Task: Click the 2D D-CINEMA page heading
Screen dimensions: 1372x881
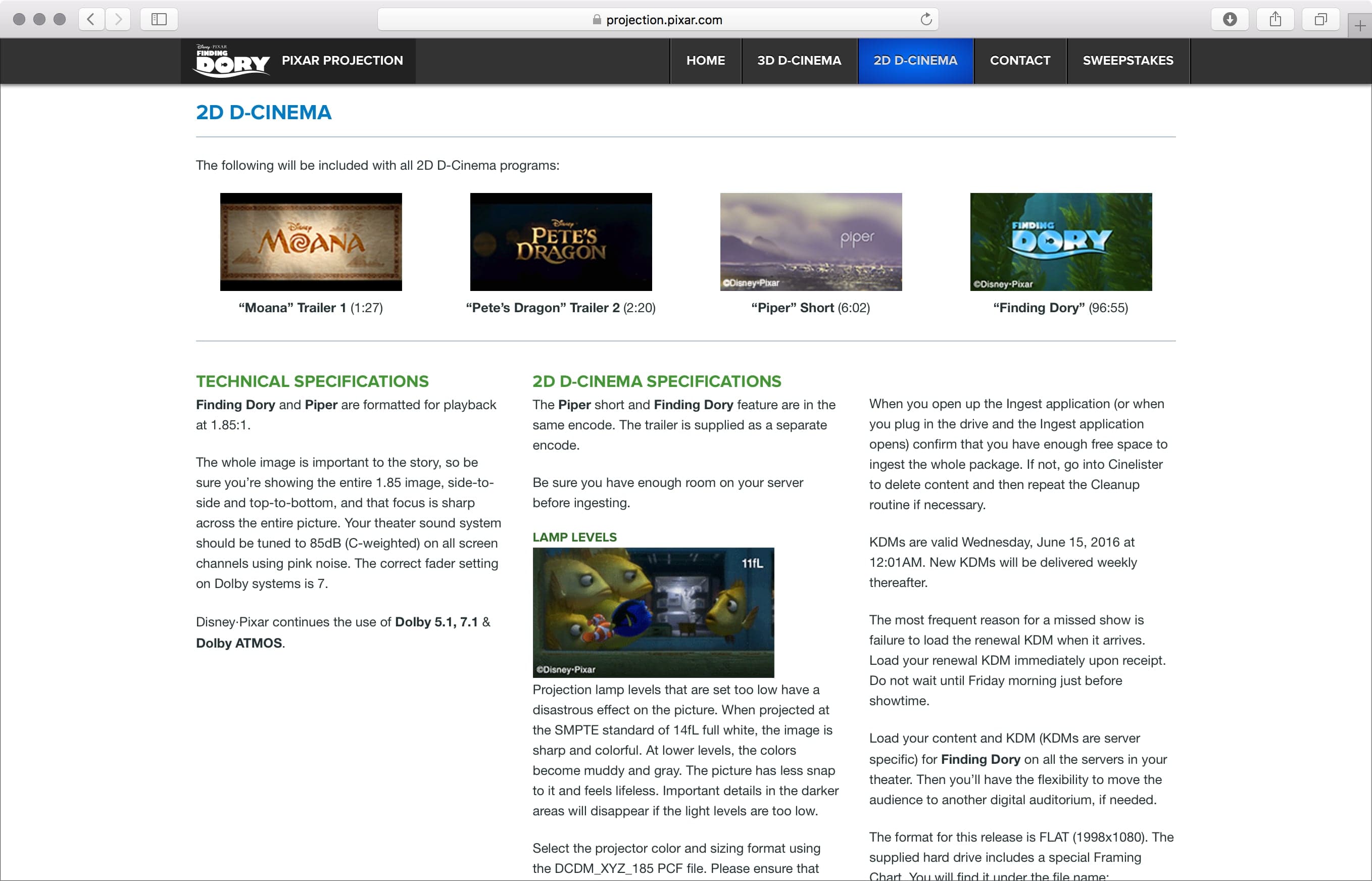Action: [264, 113]
